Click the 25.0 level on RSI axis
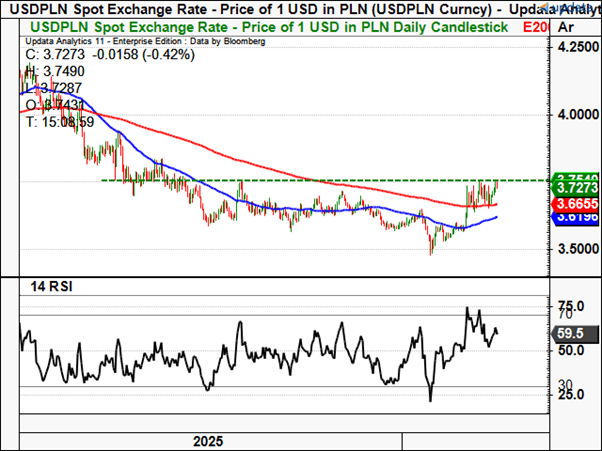 [573, 395]
